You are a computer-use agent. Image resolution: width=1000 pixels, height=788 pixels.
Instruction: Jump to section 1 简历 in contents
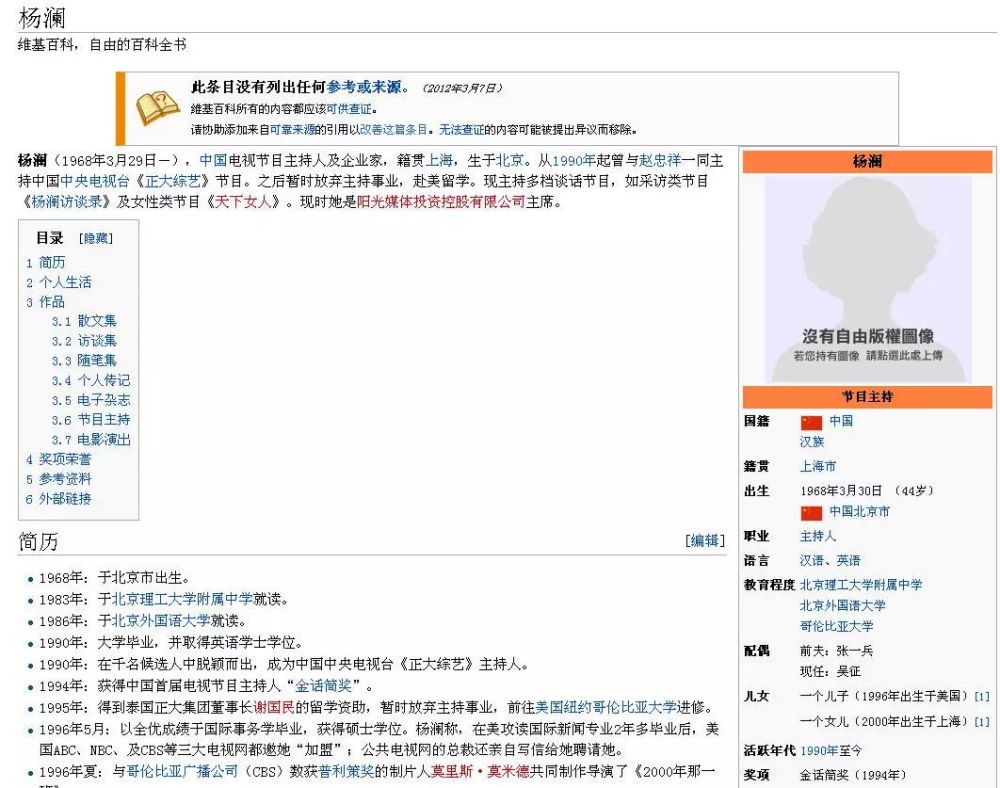[x=45, y=263]
